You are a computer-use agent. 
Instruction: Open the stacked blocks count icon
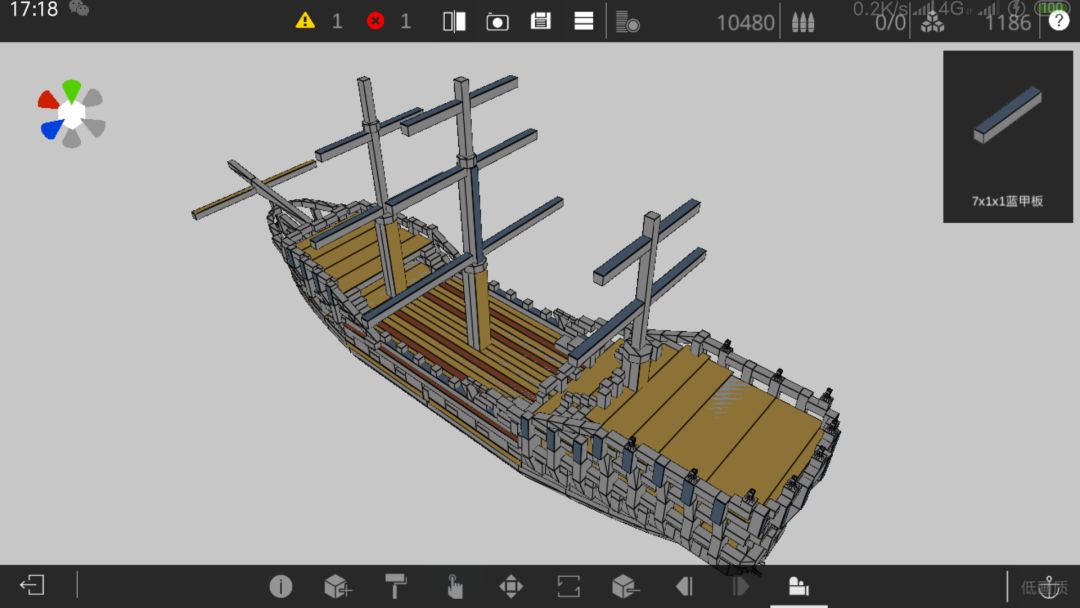933,23
